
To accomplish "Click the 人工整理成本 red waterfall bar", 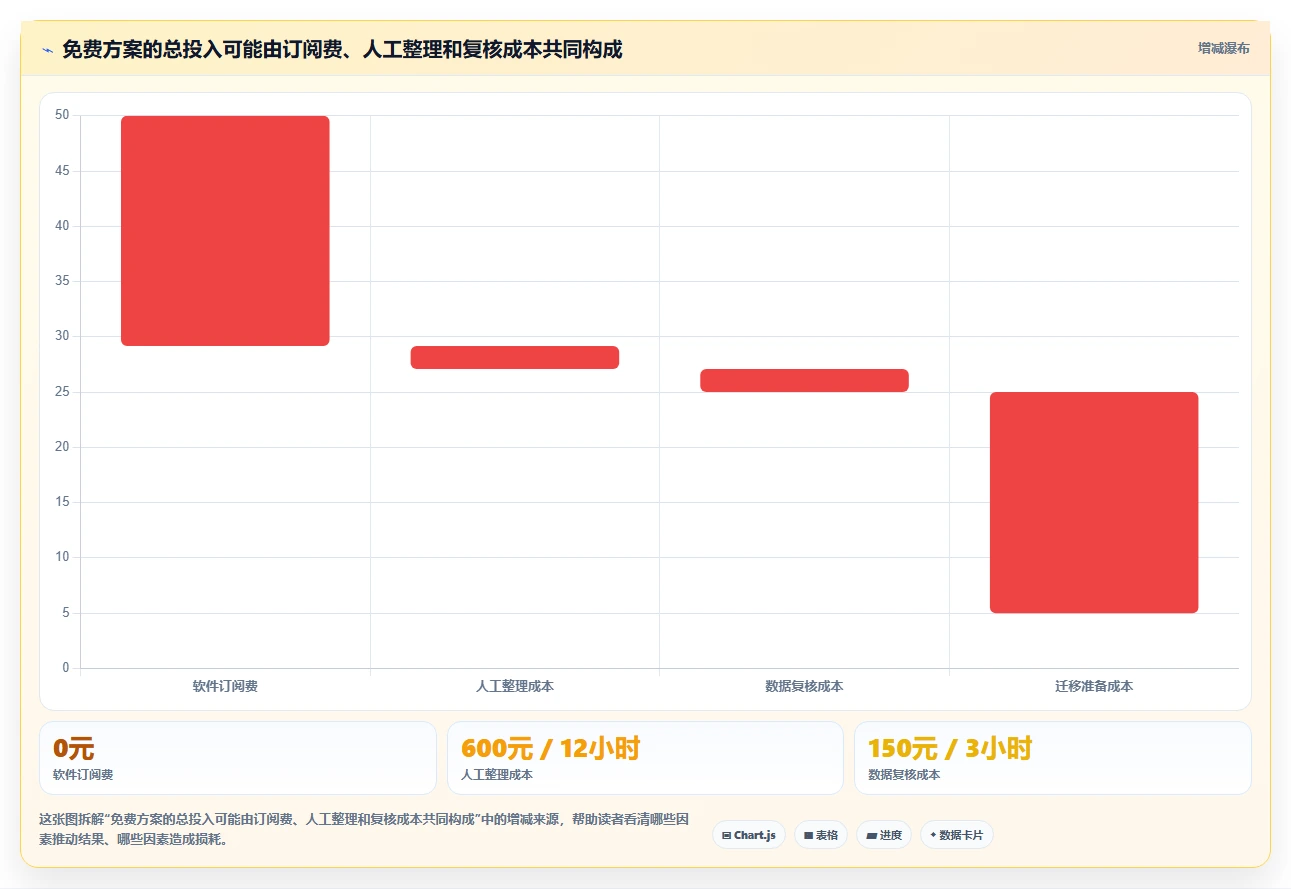I will pyautogui.click(x=515, y=358).
